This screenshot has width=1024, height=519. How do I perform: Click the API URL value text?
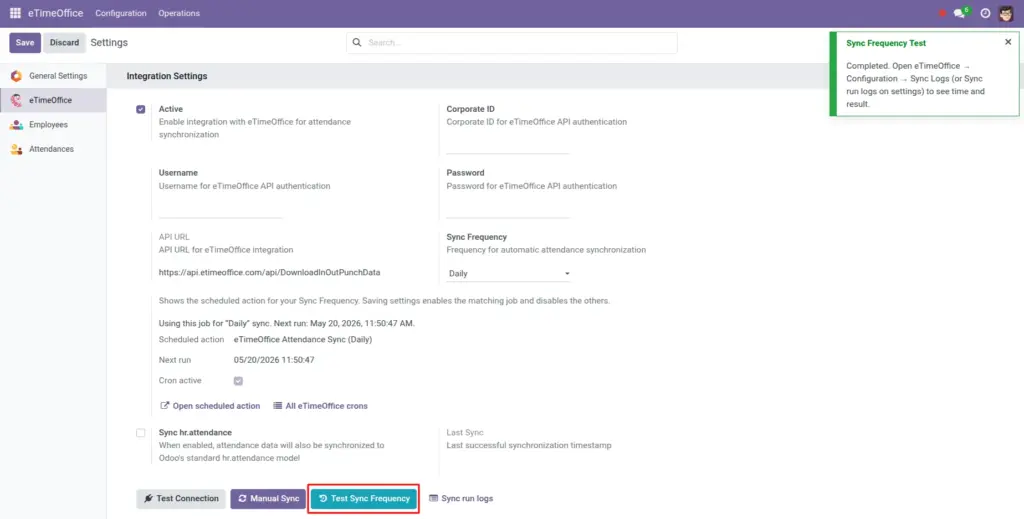[270, 273]
